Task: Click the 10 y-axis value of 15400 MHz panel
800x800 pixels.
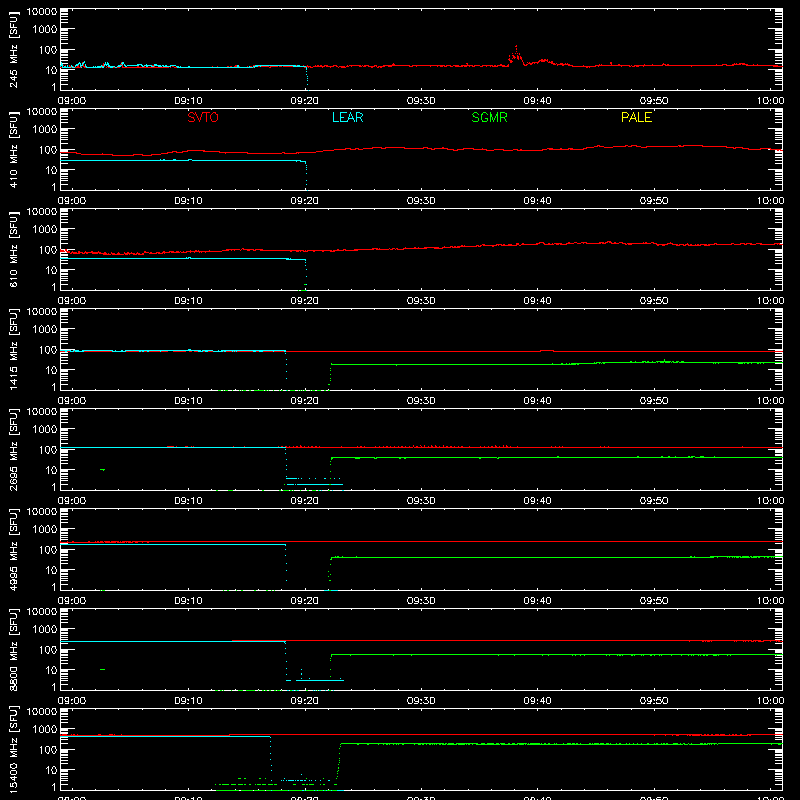Action: 52,770
